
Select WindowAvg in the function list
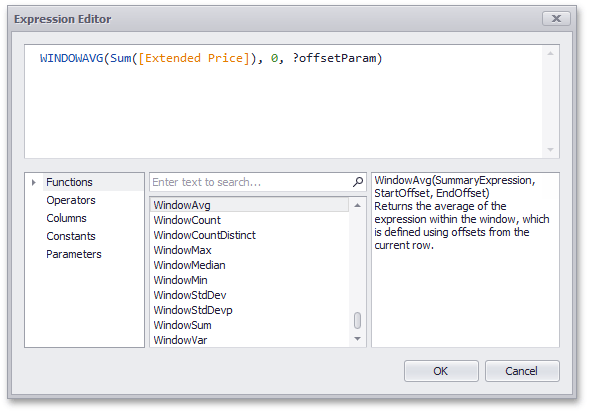coord(250,205)
